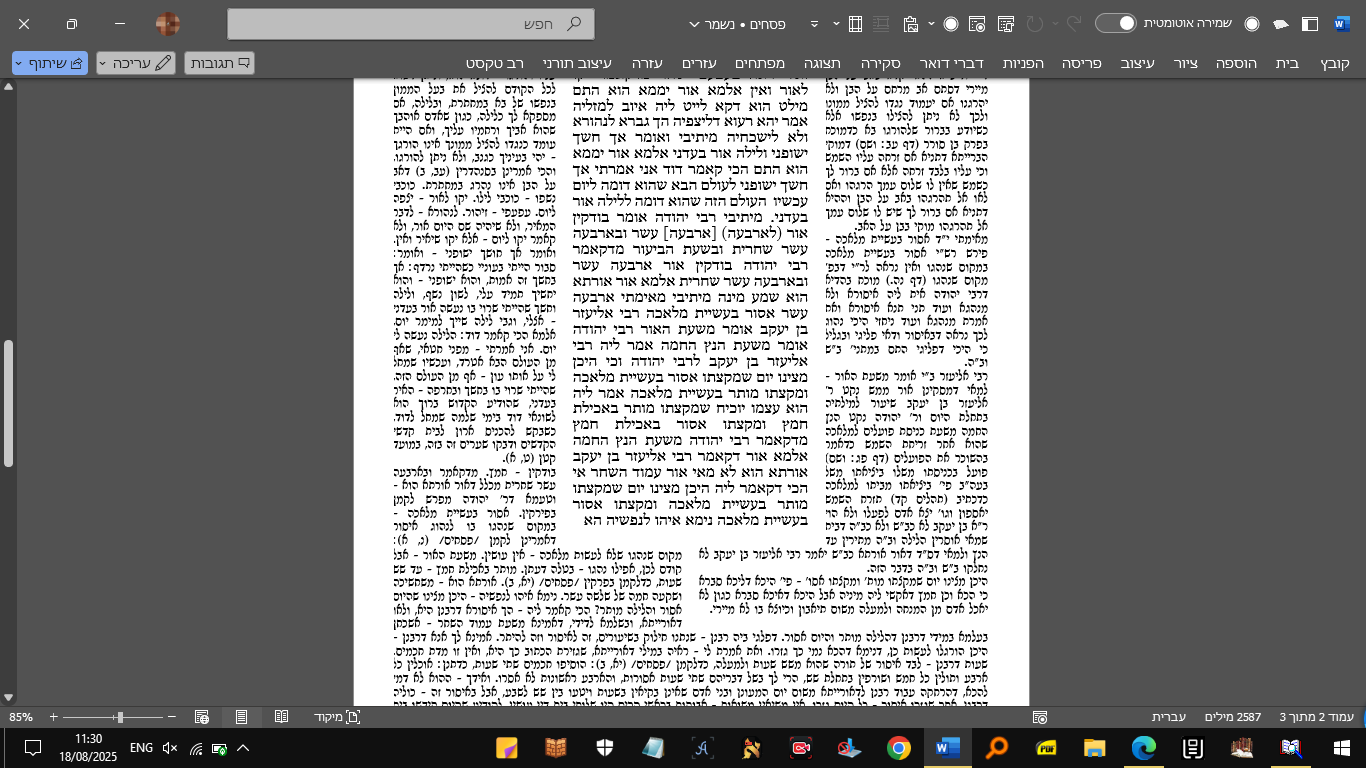
Task: Click the vertical scrollbar thumb
Action: tap(9, 402)
